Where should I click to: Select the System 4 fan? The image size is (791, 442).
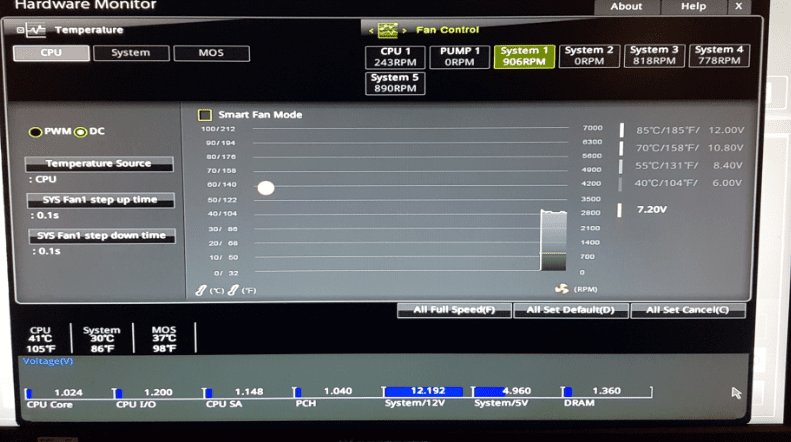pos(719,55)
